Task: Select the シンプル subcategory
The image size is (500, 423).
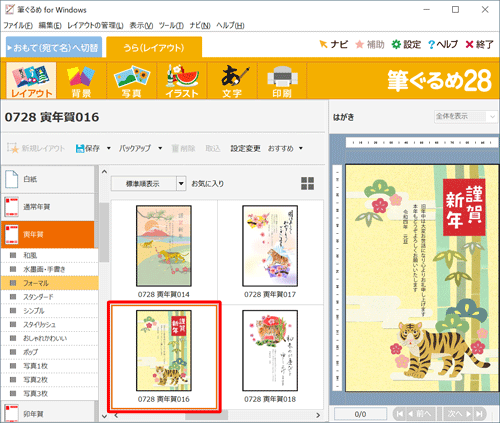Action: (50, 311)
